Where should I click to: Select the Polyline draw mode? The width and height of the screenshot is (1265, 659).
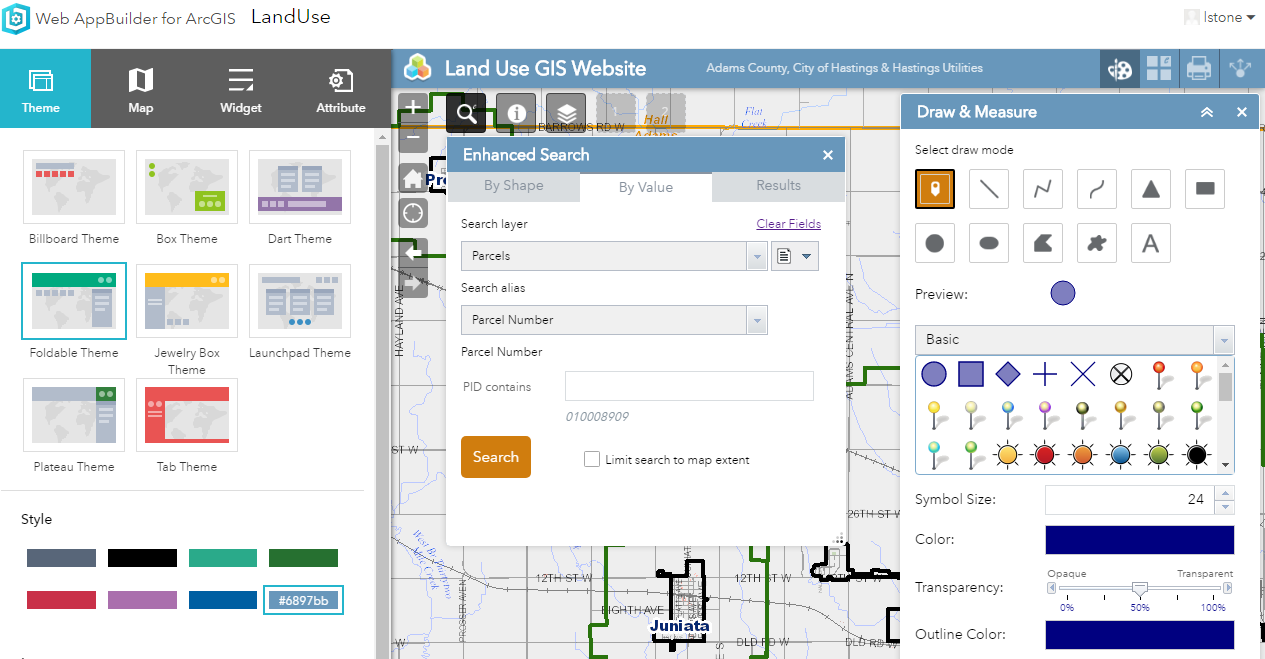1043,188
